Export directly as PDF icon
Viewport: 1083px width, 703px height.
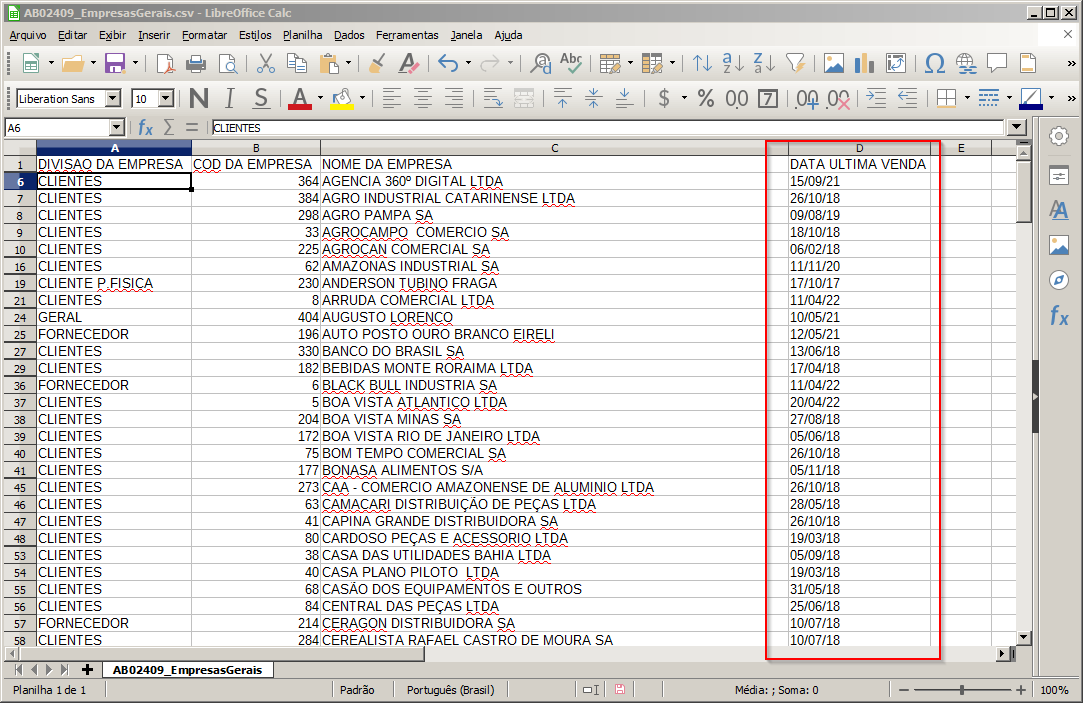165,64
